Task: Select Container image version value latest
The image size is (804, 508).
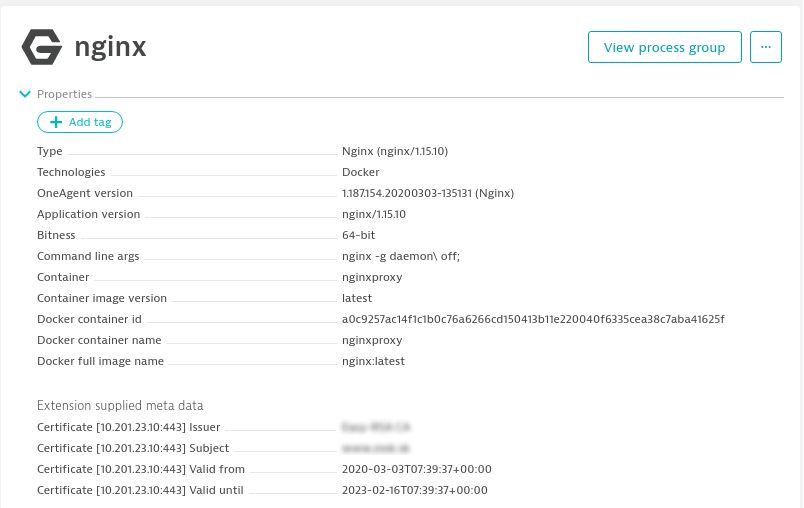Action: pos(357,298)
